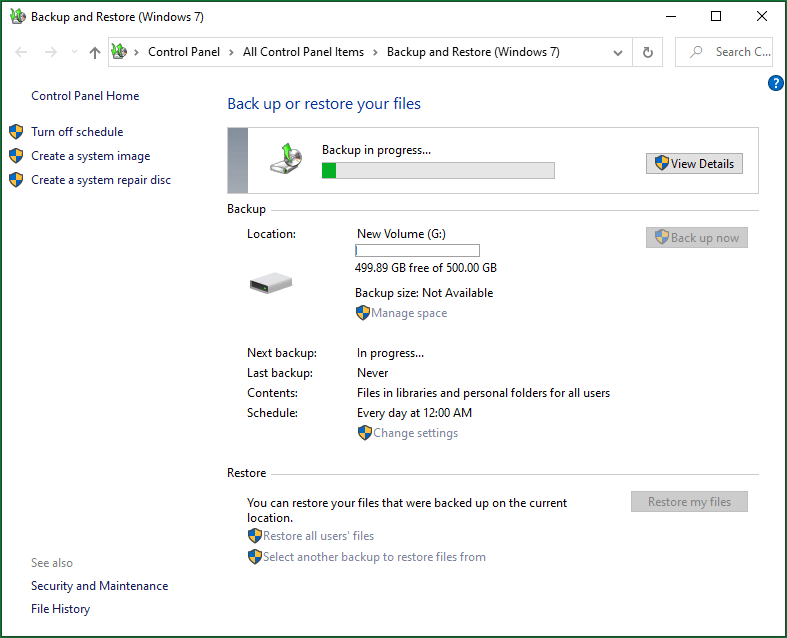
Task: Open the blue Help question mark
Action: click(775, 83)
